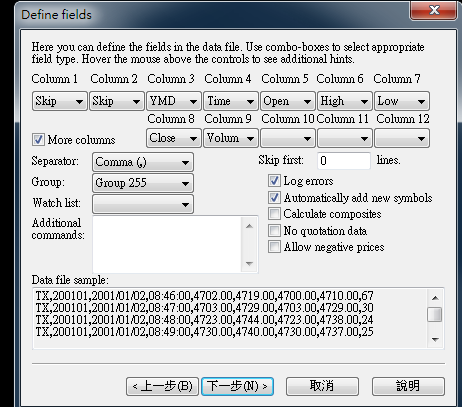Image resolution: width=462 pixels, height=407 pixels.
Task: Click Additional commands scroll down arrow
Action: click(x=249, y=264)
